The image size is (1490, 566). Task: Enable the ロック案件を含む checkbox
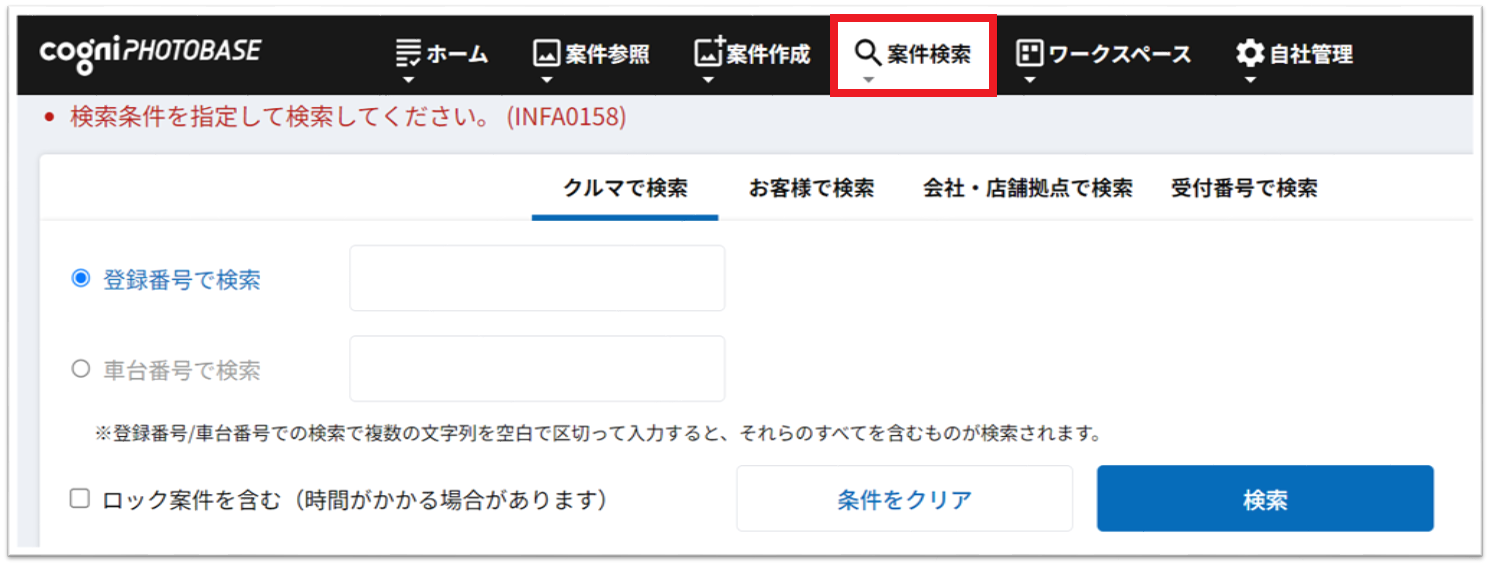click(80, 498)
